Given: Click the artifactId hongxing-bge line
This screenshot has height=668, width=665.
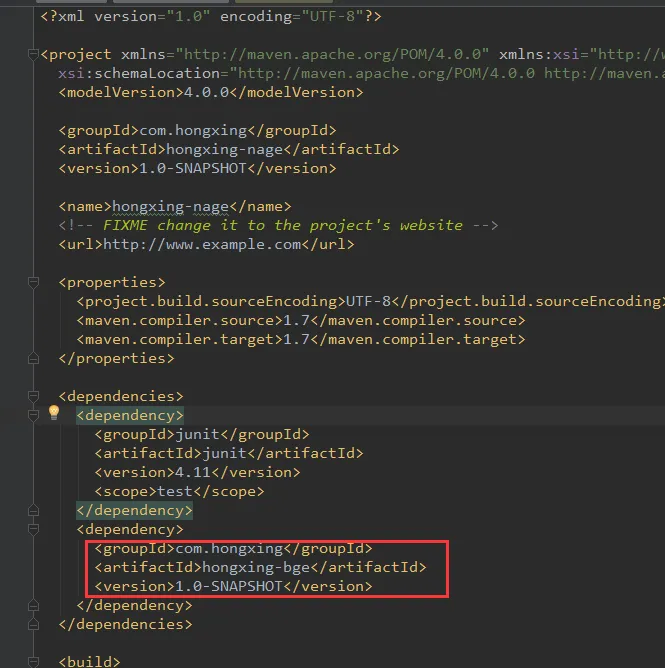Looking at the screenshot, I should tap(260, 567).
